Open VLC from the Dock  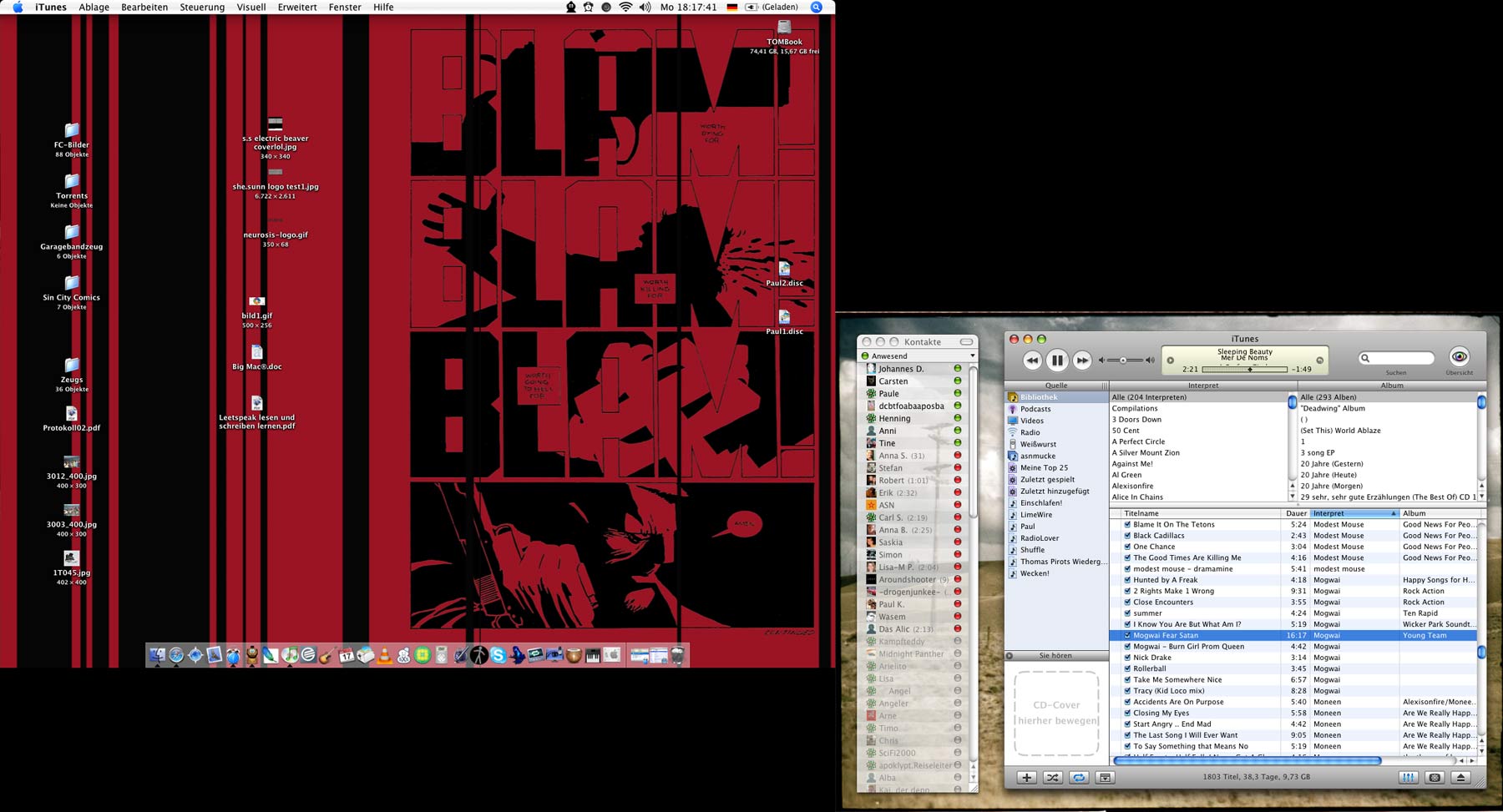(384, 655)
